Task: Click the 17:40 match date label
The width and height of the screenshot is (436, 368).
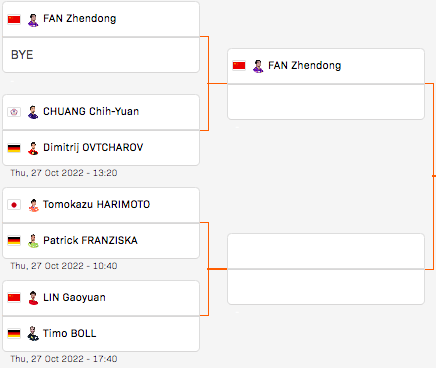Action: pos(64,359)
